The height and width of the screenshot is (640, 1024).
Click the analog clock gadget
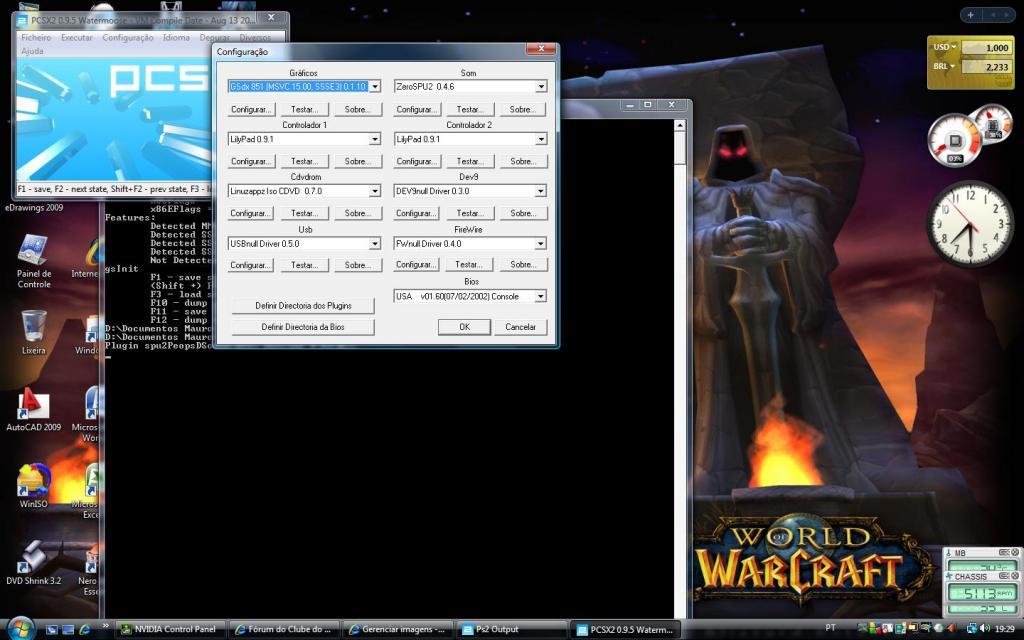pyautogui.click(x=970, y=223)
